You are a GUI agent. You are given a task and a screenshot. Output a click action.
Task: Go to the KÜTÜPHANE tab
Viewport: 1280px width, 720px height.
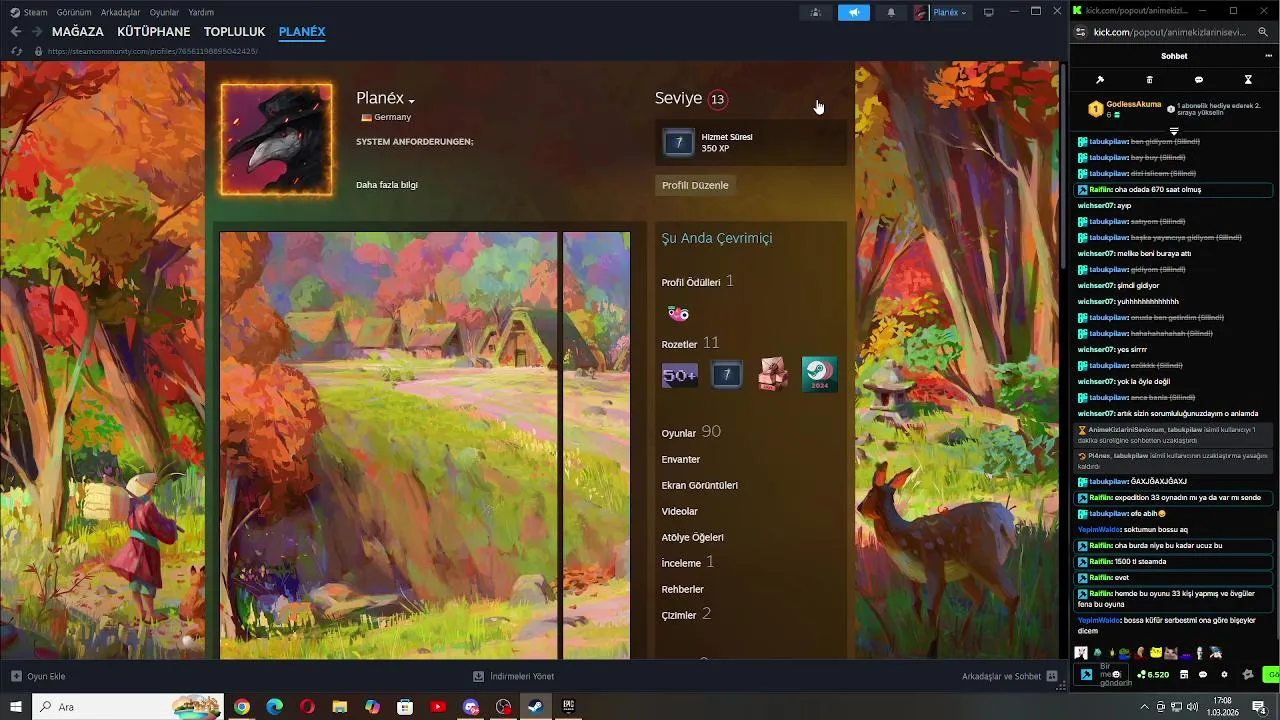154,32
